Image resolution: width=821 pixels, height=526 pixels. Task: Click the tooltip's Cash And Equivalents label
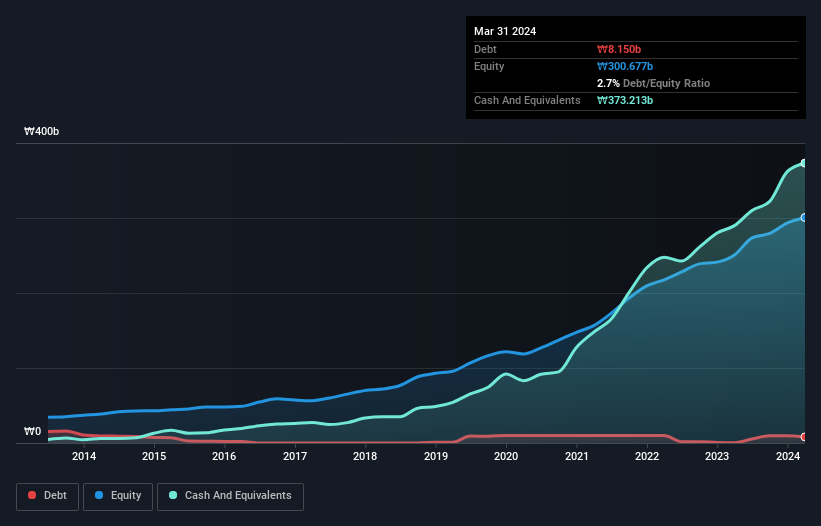click(527, 100)
